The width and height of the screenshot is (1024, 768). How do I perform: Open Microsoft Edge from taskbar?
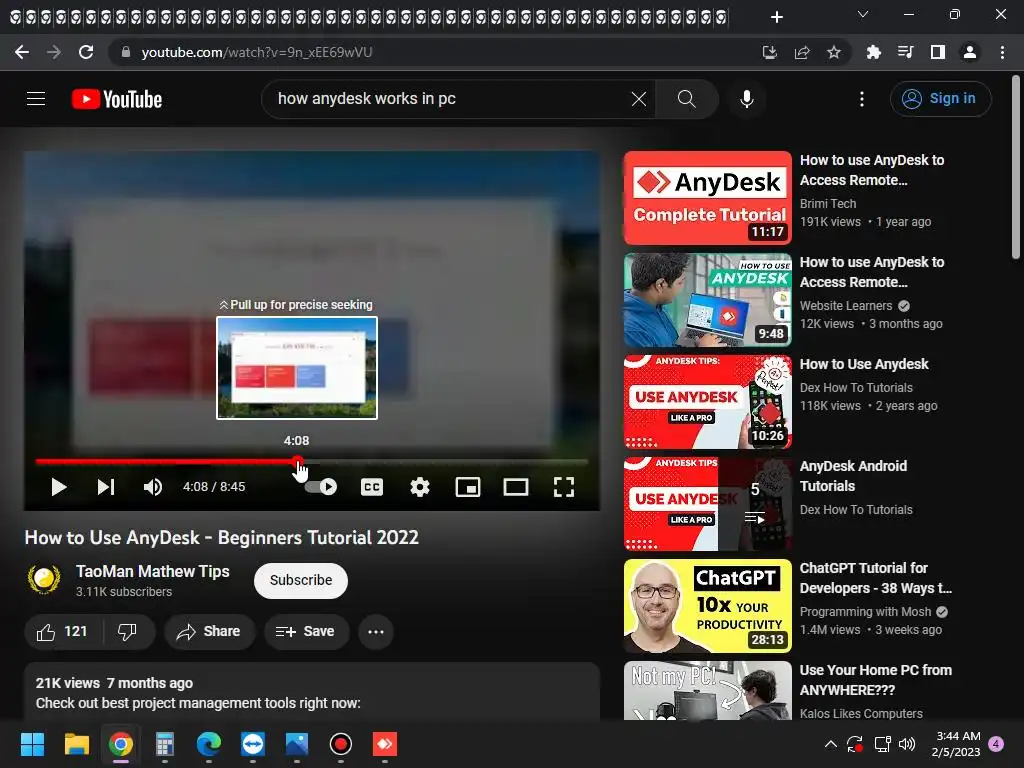[x=209, y=744]
